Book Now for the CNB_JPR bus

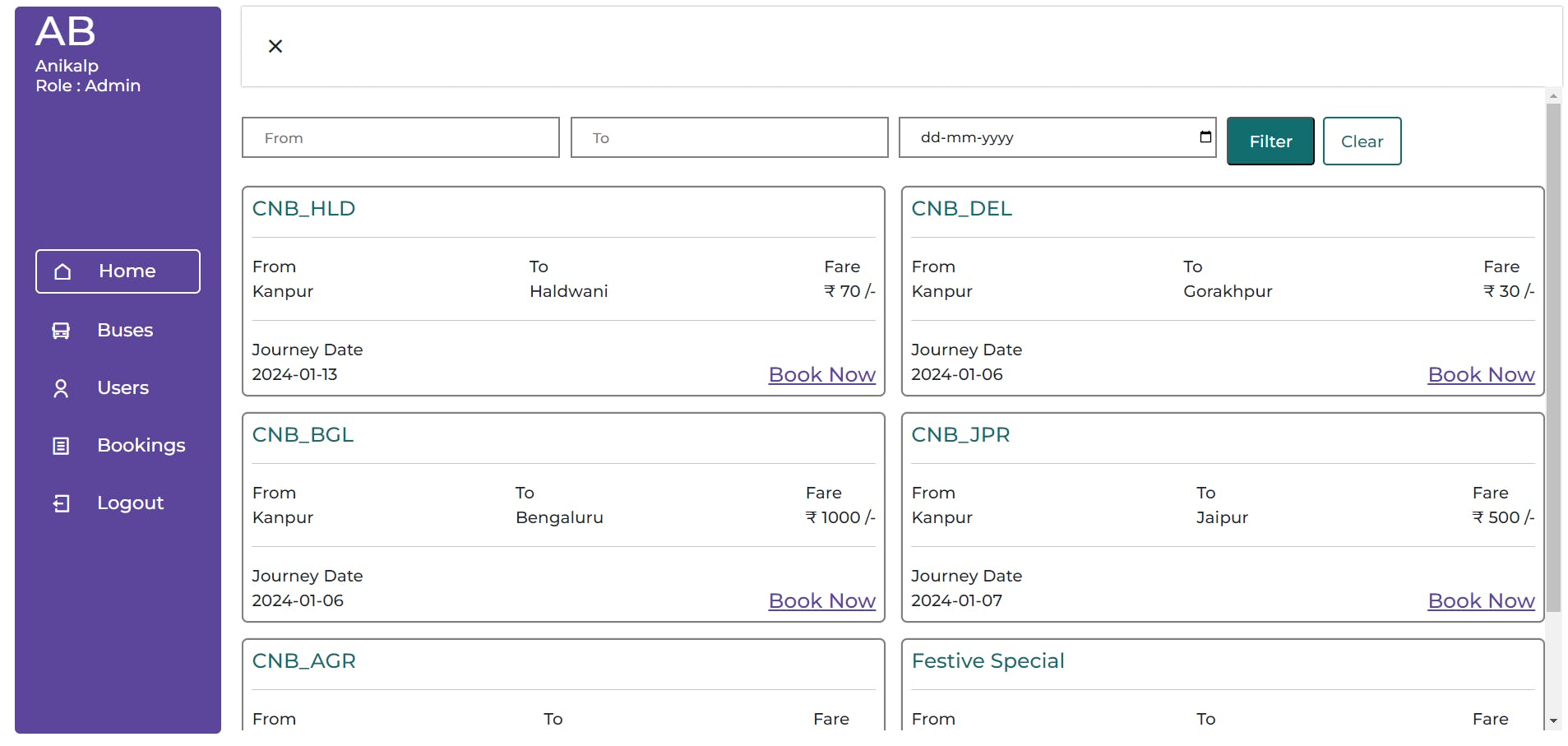click(x=1481, y=601)
